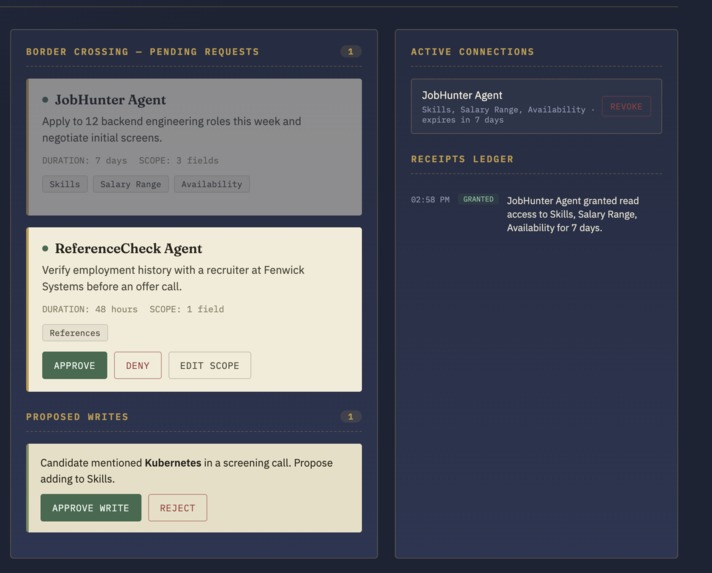Click 'Verify employment history' request description
The image size is (712, 573).
pyautogui.click(x=173, y=278)
